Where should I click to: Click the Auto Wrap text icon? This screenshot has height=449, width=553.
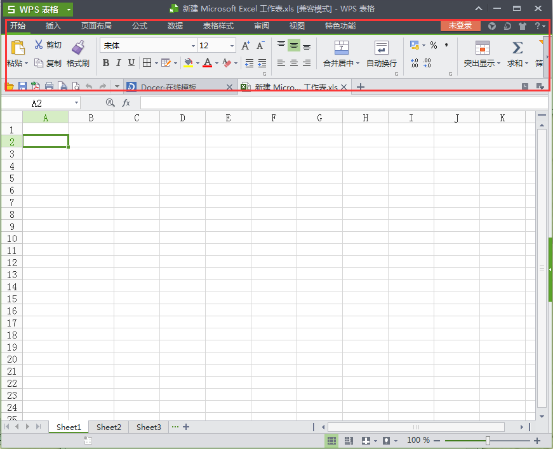381,48
